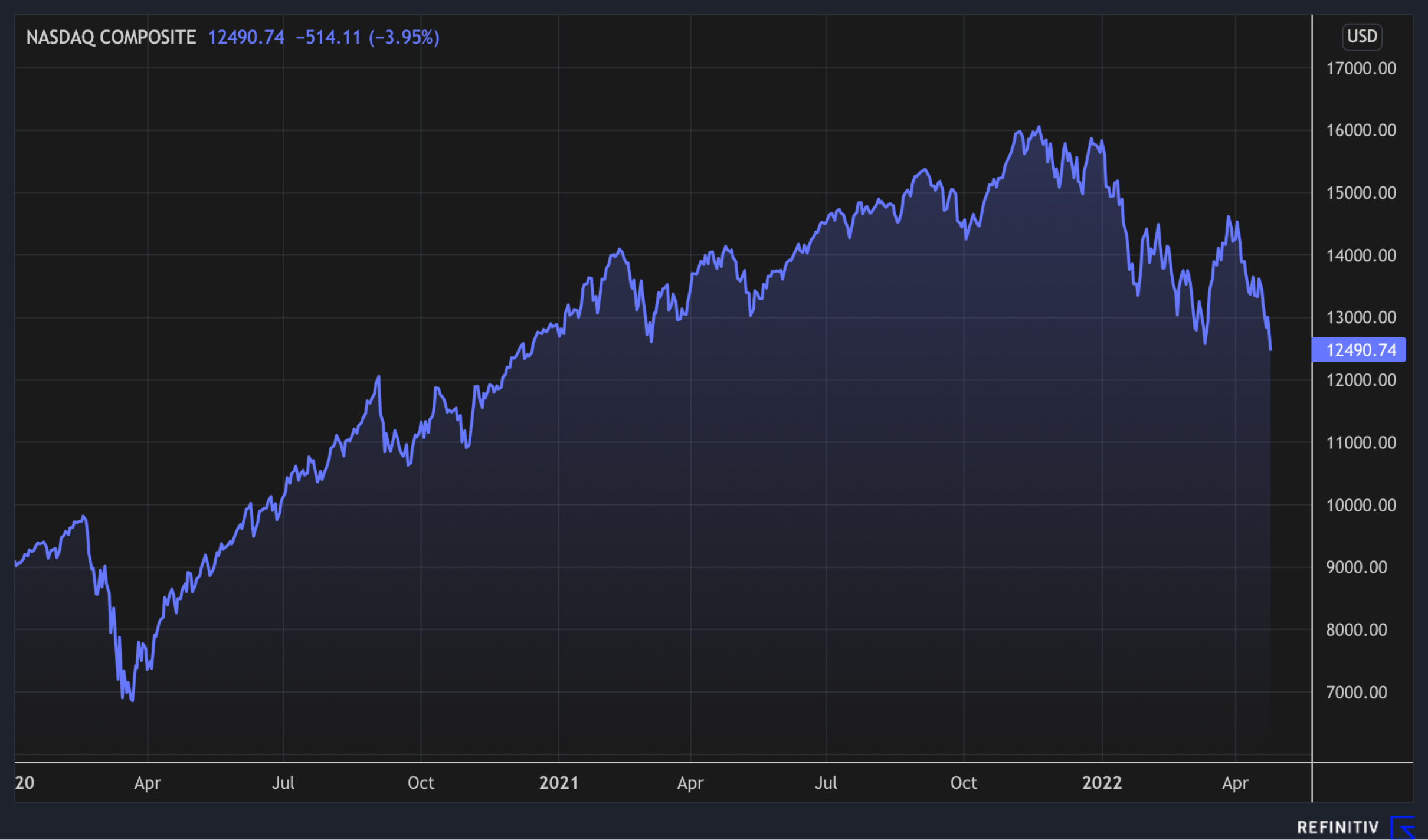Click the first Jul label on the time axis
Screen dimensions: 1428x840
[x=283, y=783]
